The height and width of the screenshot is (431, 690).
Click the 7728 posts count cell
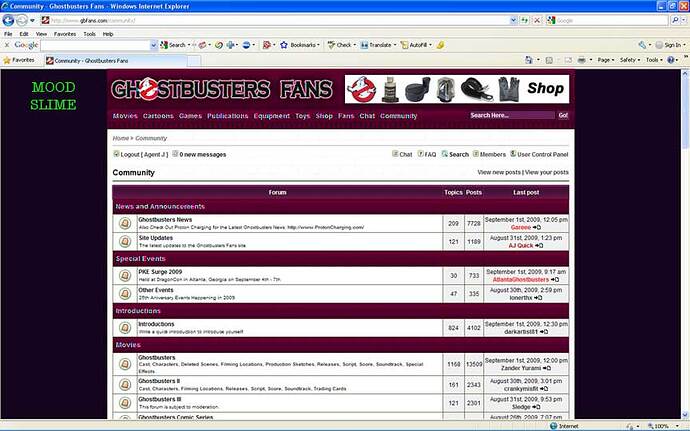[473, 224]
